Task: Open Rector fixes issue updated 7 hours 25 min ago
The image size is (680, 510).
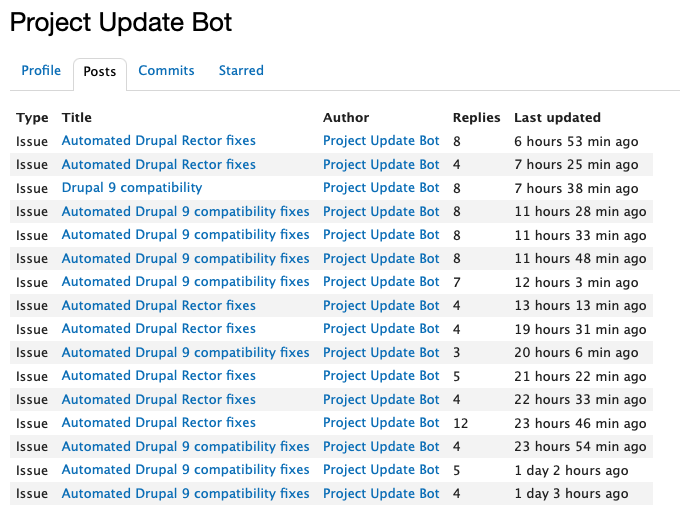Action: click(159, 165)
